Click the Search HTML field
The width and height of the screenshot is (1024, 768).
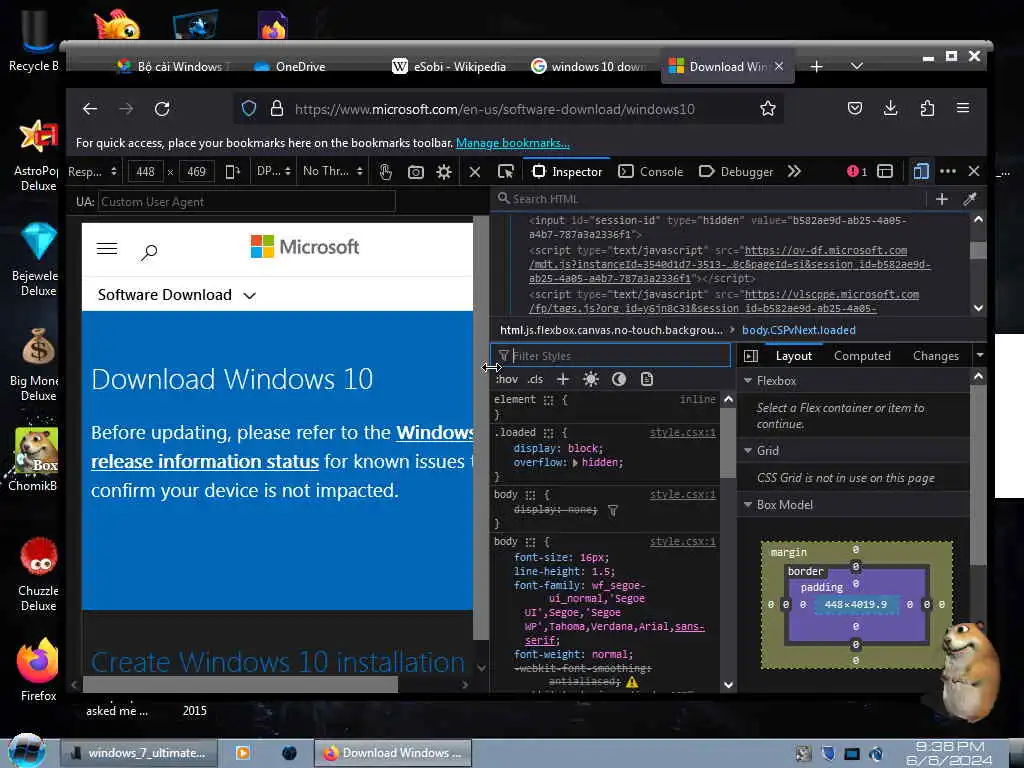(x=711, y=199)
